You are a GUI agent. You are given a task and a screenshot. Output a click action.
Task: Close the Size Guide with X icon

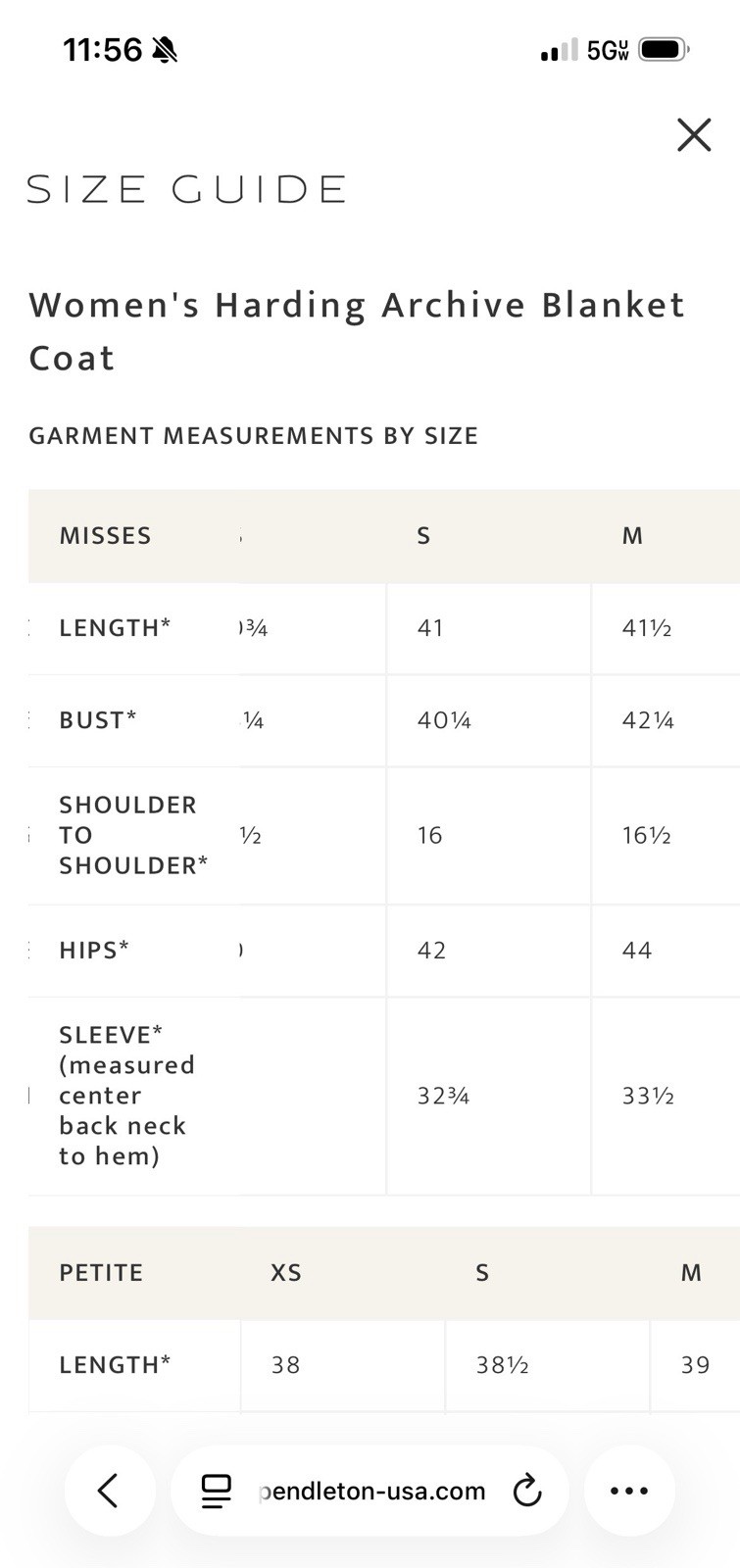(694, 135)
